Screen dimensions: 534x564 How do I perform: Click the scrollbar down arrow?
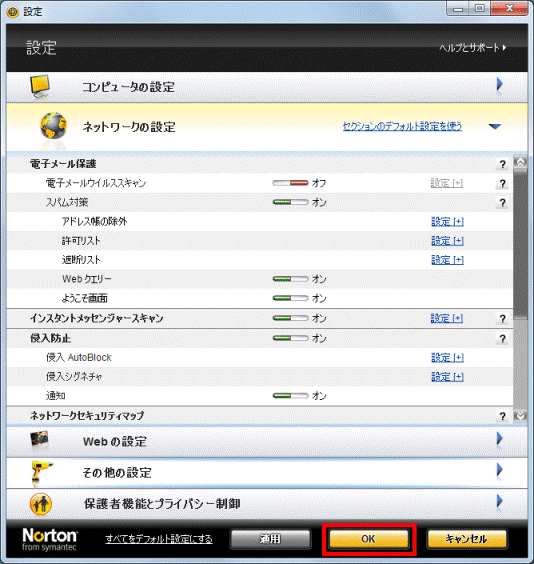click(520, 416)
